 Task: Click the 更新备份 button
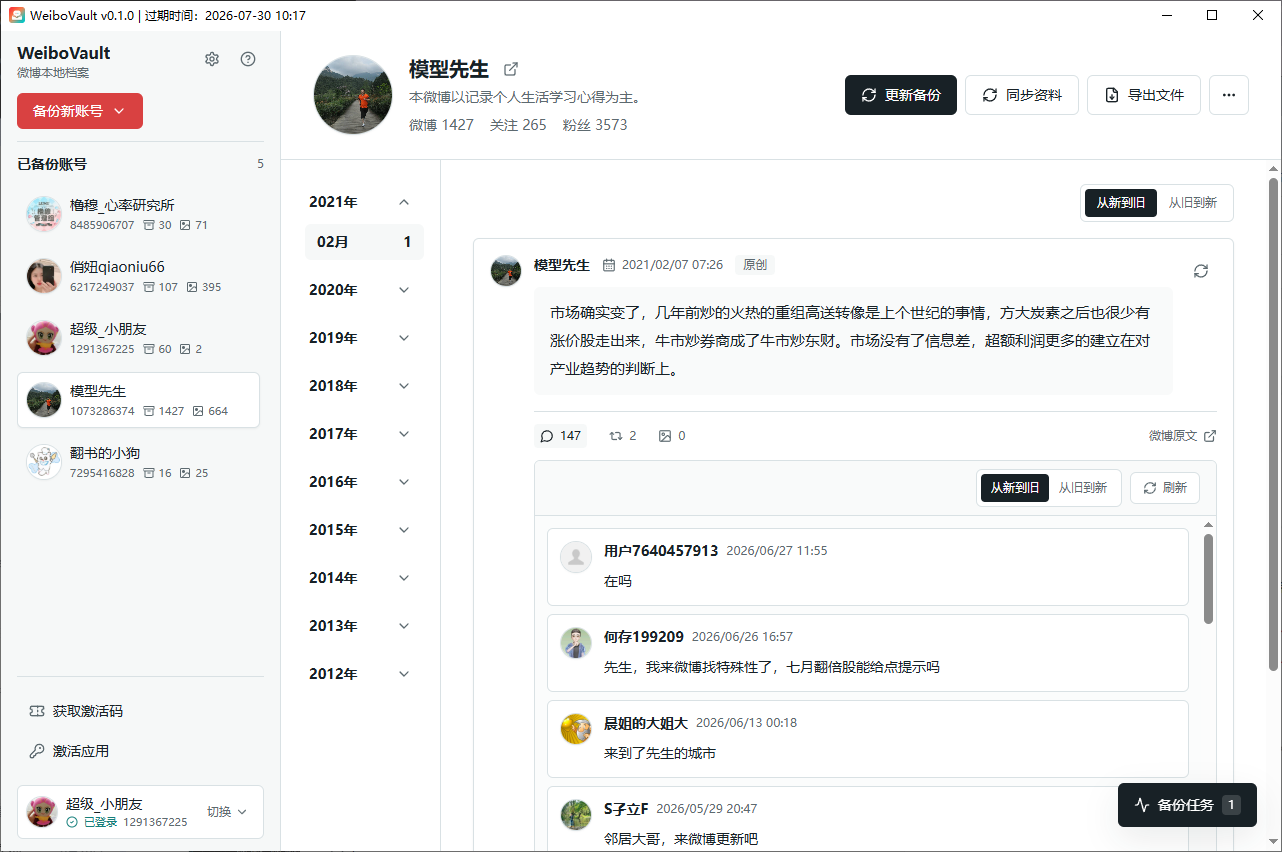pyautogui.click(x=900, y=95)
